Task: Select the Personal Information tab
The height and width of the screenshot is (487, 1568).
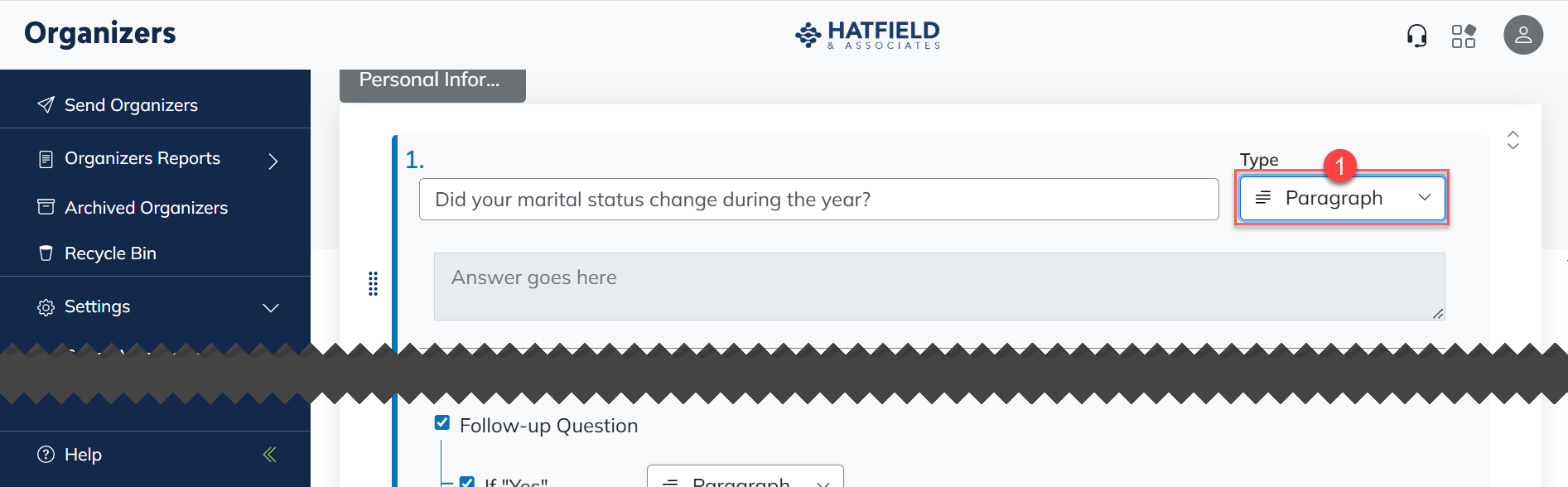Action: (x=432, y=82)
